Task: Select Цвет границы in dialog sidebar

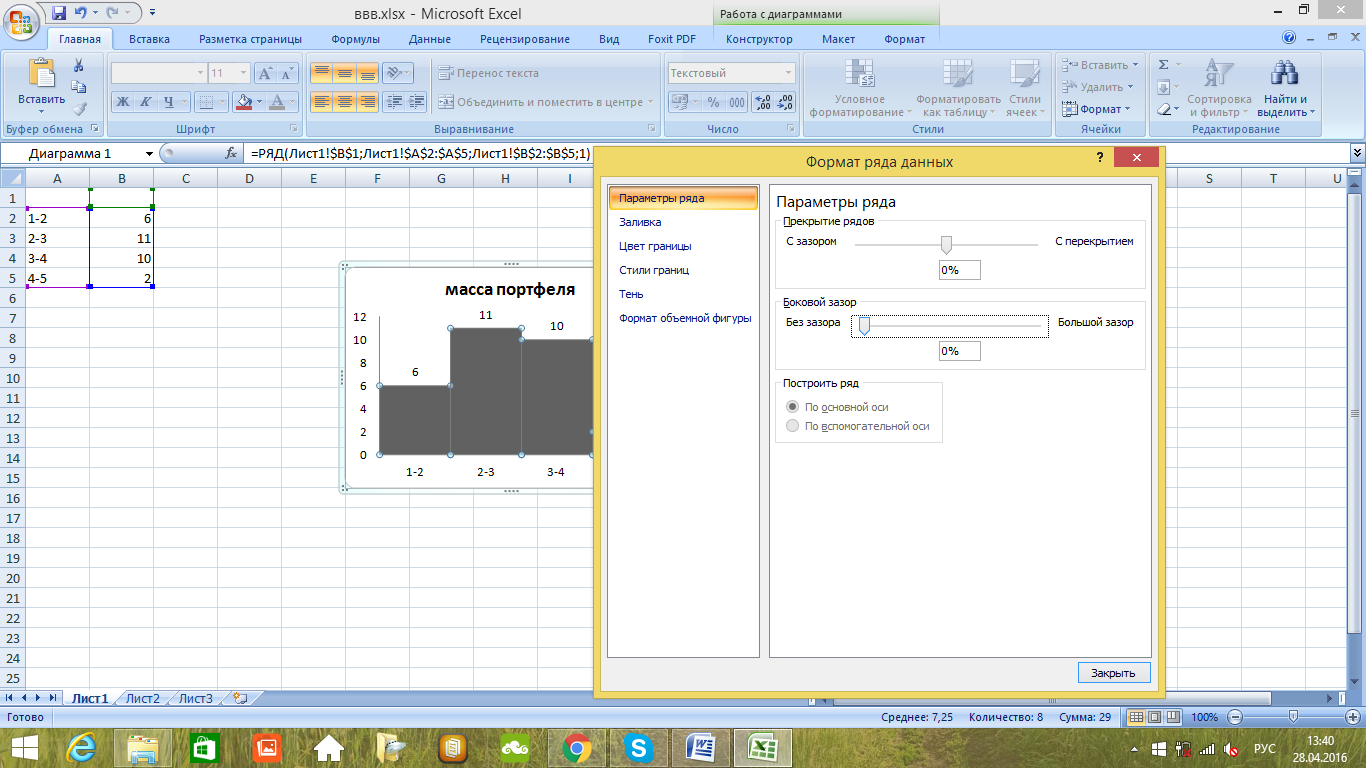Action: tap(683, 246)
